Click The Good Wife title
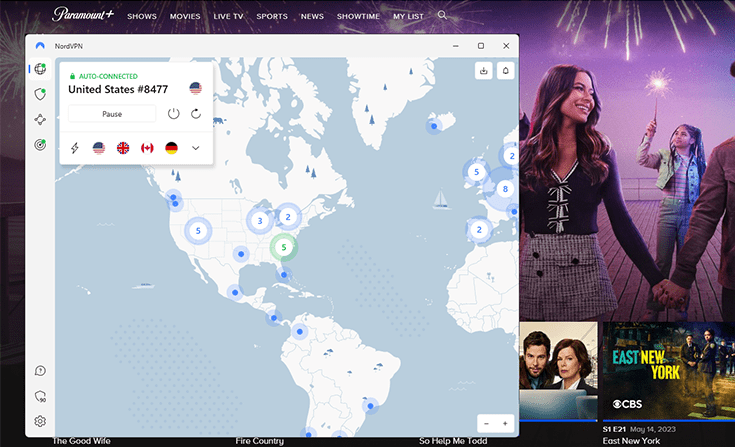This screenshot has width=735, height=447. tap(82, 441)
